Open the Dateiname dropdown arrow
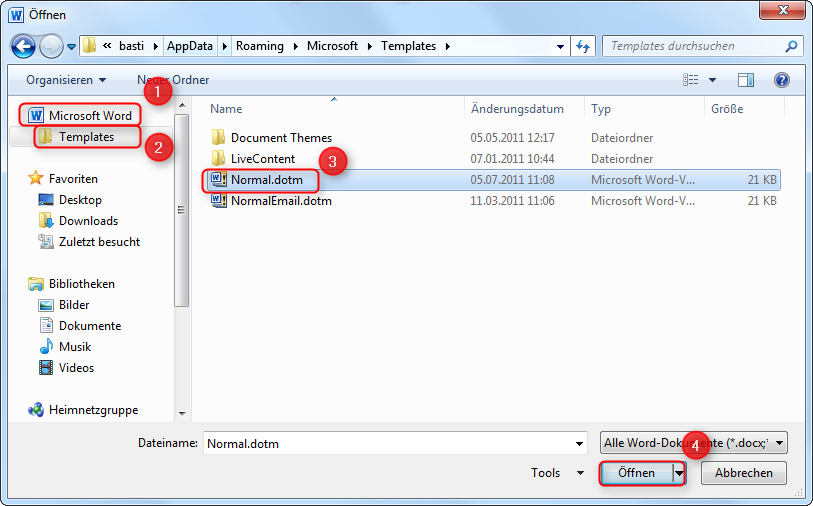The width and height of the screenshot is (813, 506). tap(579, 443)
